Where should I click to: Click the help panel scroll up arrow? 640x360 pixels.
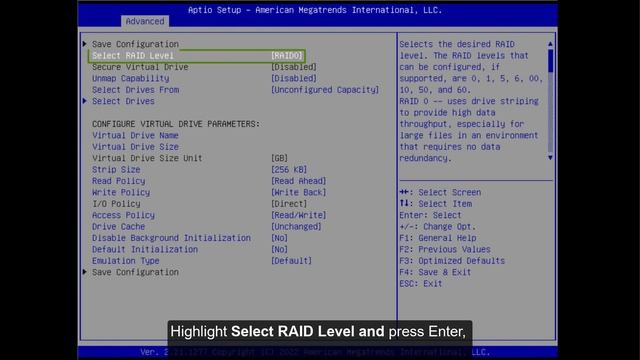point(550,44)
